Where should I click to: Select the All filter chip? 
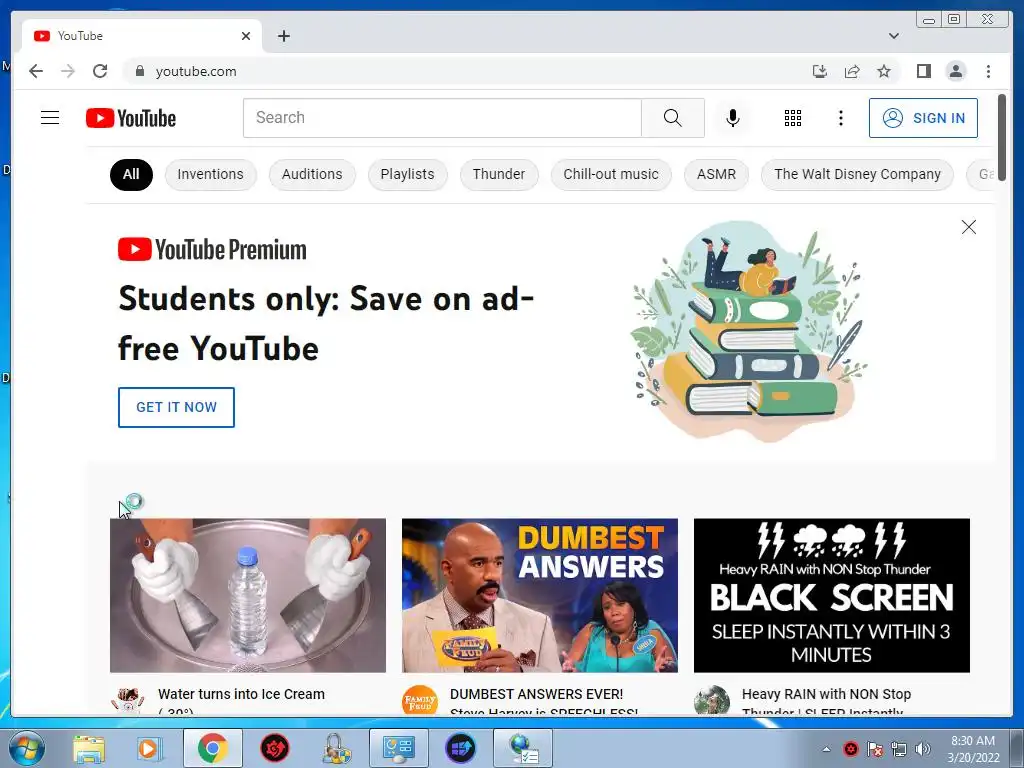(x=131, y=174)
